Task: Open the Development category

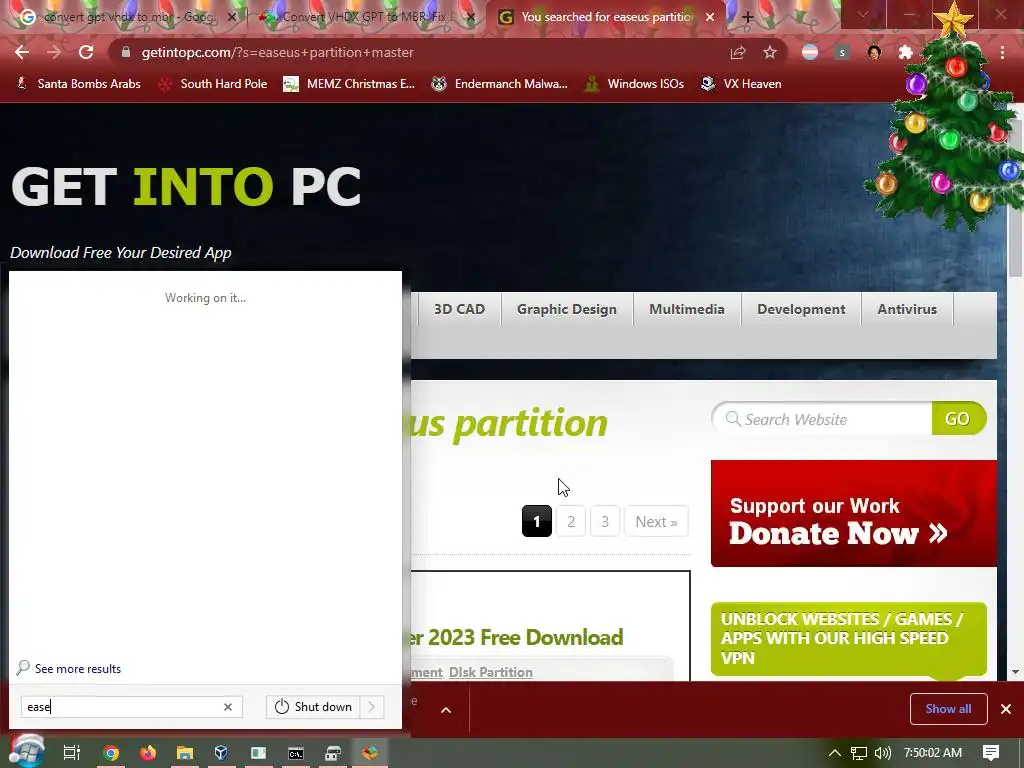Action: (801, 309)
